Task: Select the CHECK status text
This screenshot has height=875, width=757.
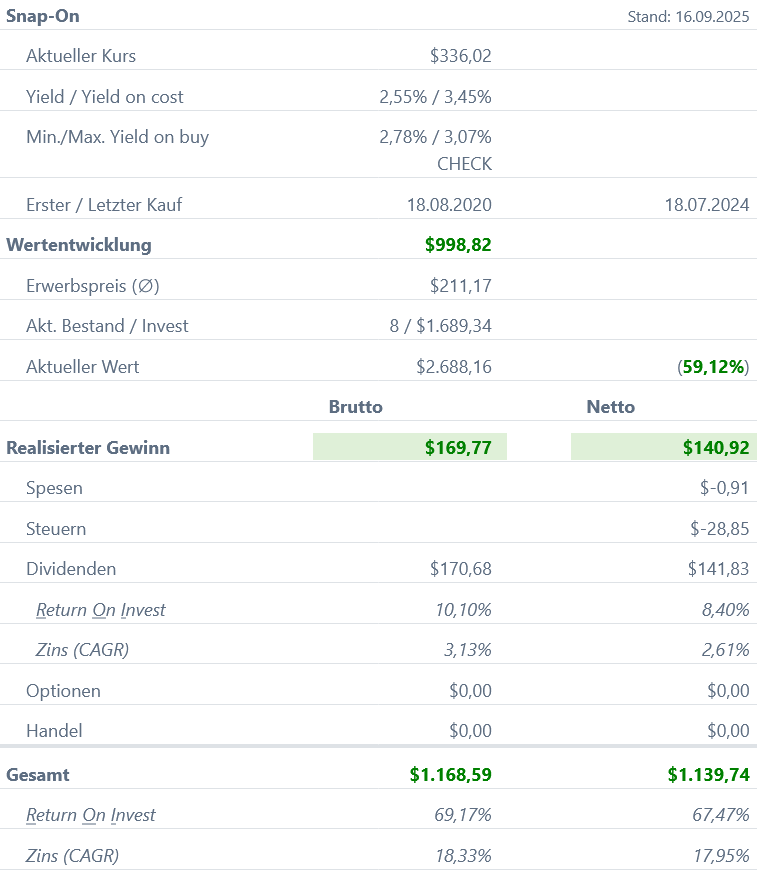Action: pyautogui.click(x=464, y=163)
